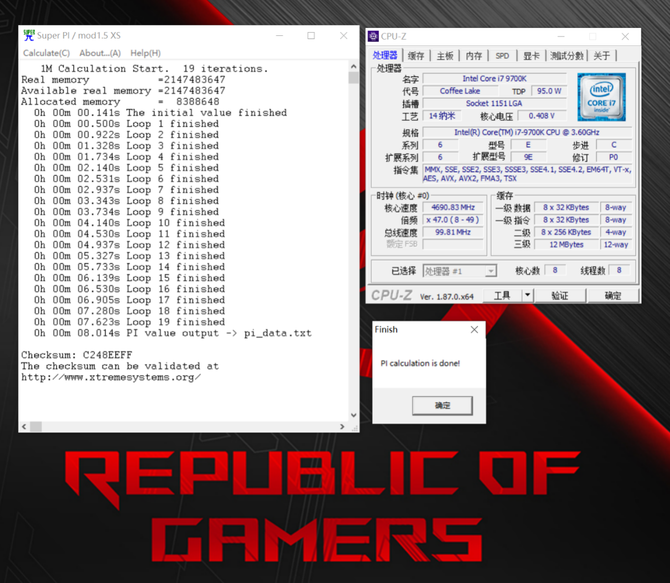Switch to the 内存 tab in CPU-Z

[473, 56]
